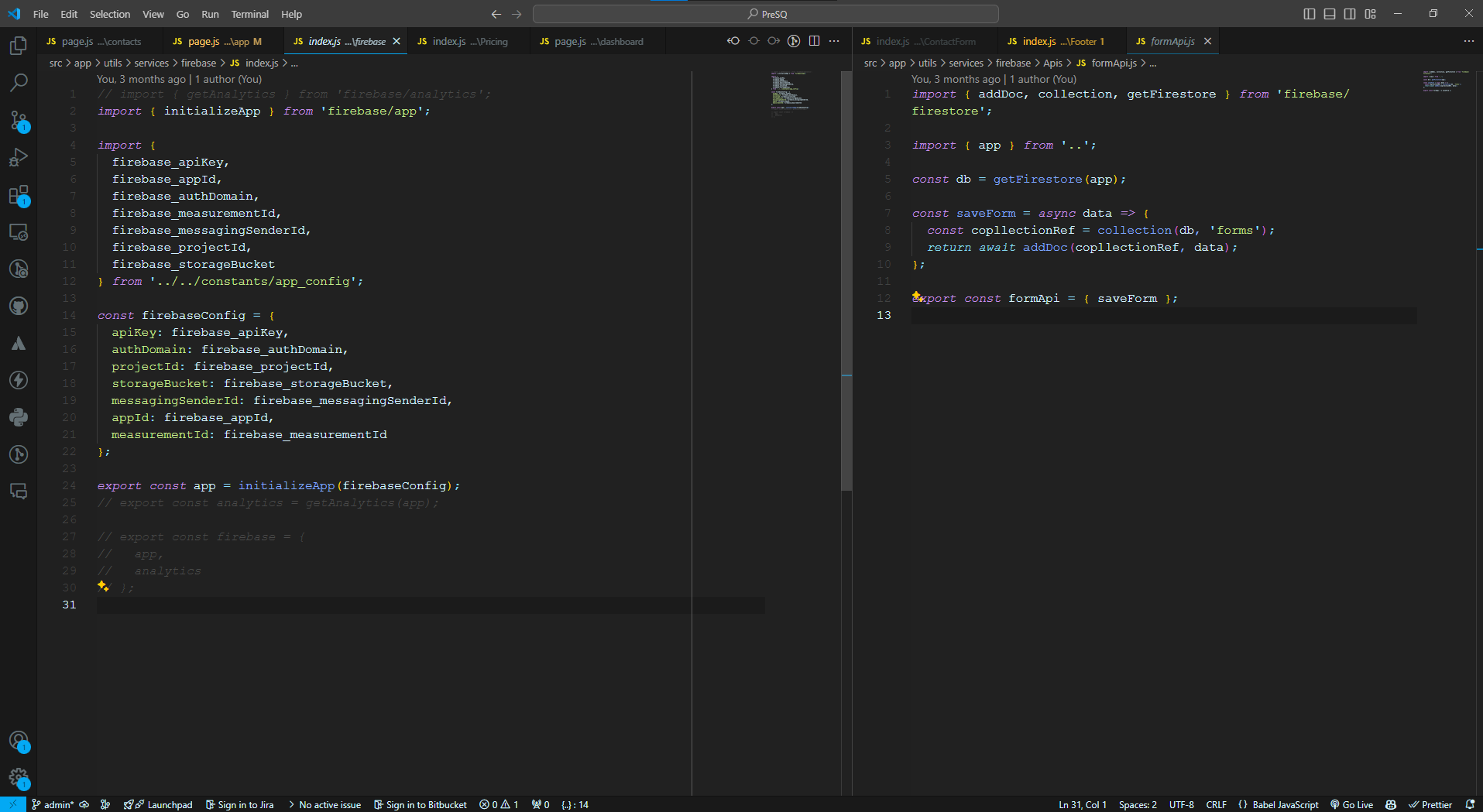Screen dimensions: 1483x812
Task: Open the chat panel icon in activity bar
Action: point(19,492)
